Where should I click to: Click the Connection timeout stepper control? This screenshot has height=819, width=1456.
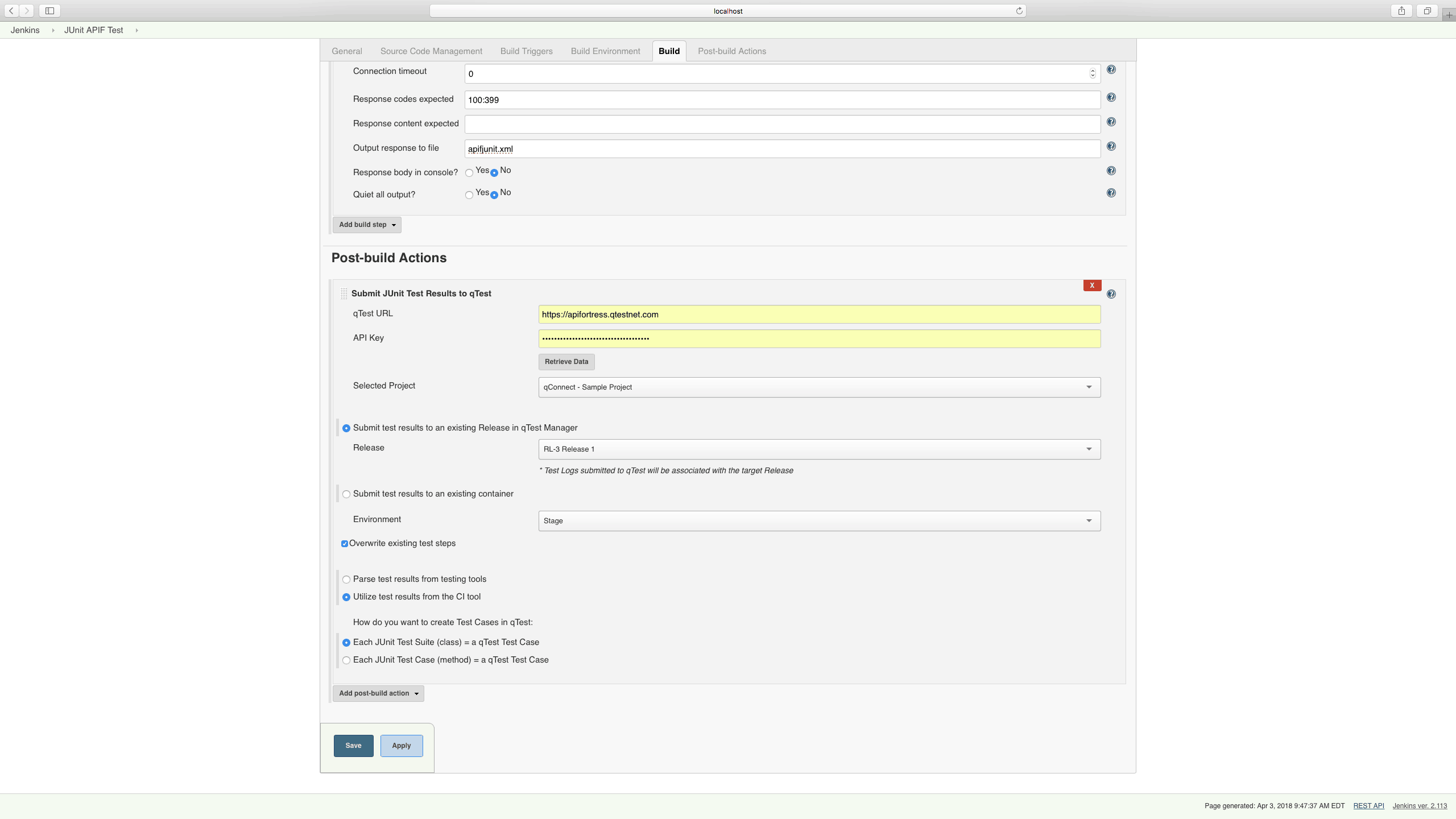[x=1092, y=73]
